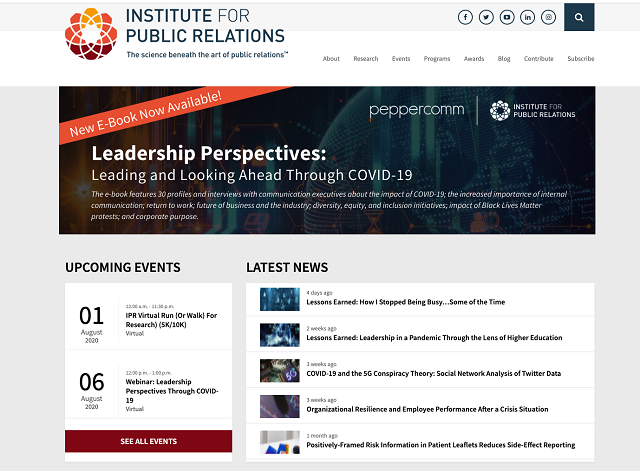The width and height of the screenshot is (640, 471).
Task: Click thumbnail for 'How I Stopped Being Busy'
Action: coord(280,299)
